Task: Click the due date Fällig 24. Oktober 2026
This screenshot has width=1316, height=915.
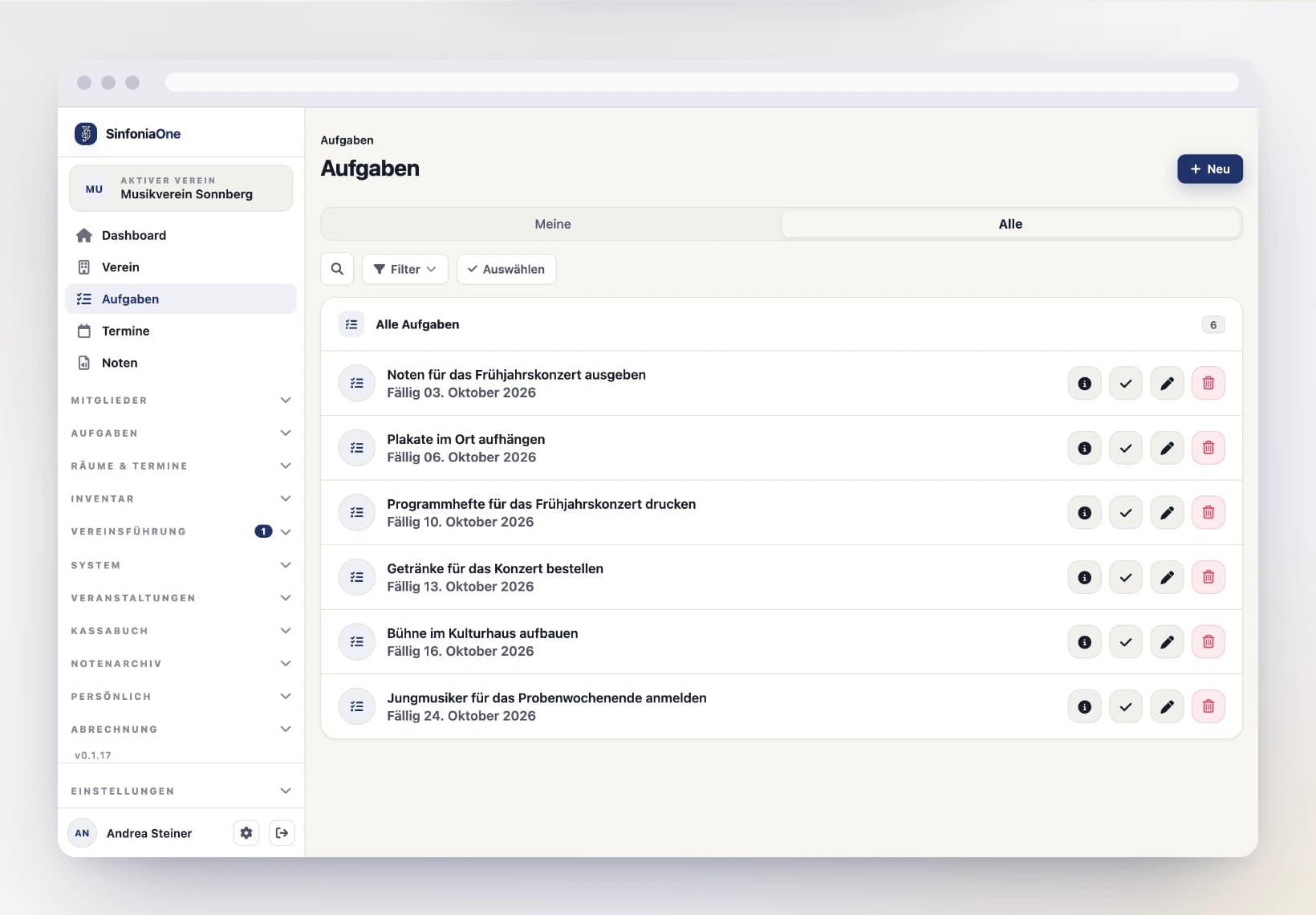Action: (461, 716)
